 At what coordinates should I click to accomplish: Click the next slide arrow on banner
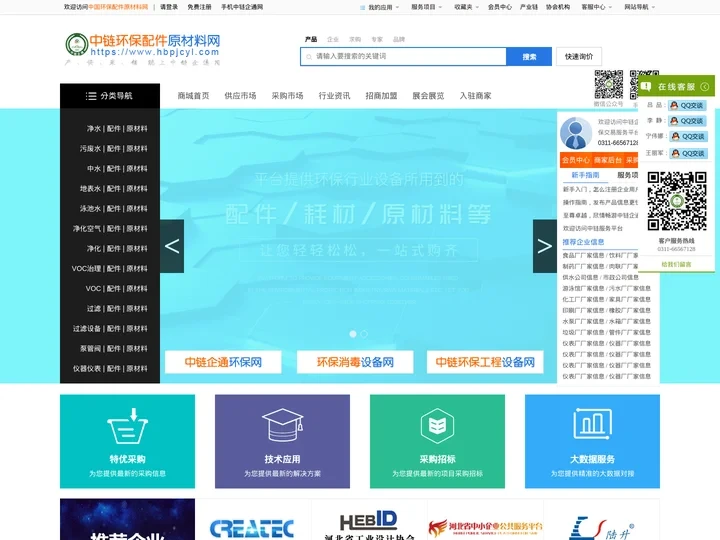pyautogui.click(x=545, y=246)
